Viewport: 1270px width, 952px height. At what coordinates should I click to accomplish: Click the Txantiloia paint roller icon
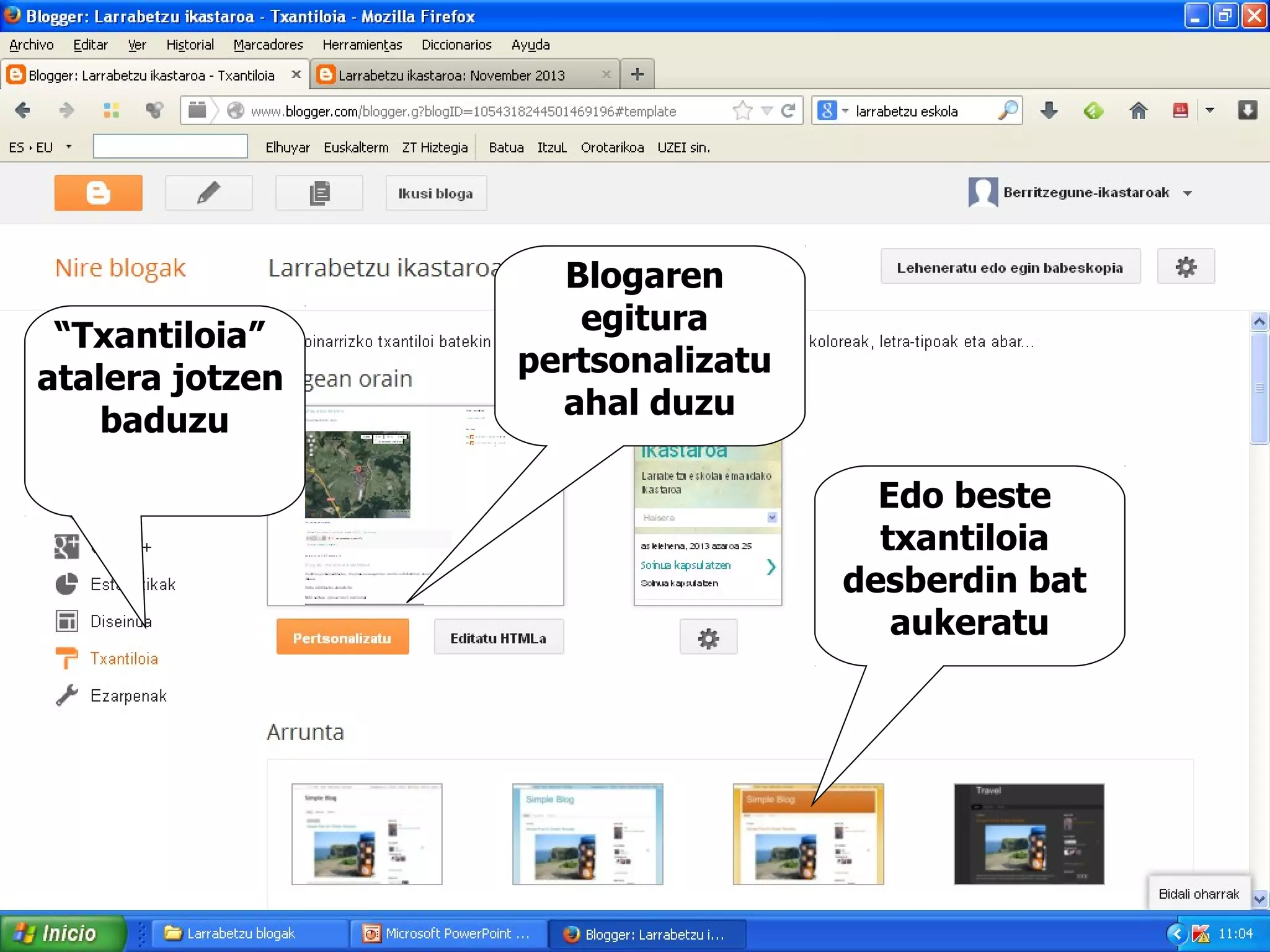[x=67, y=658]
